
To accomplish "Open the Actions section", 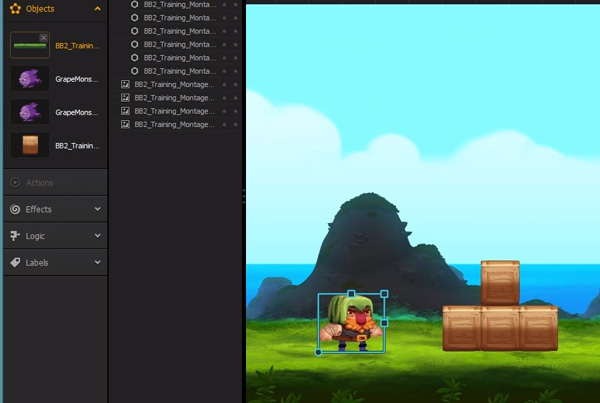I will (55, 183).
